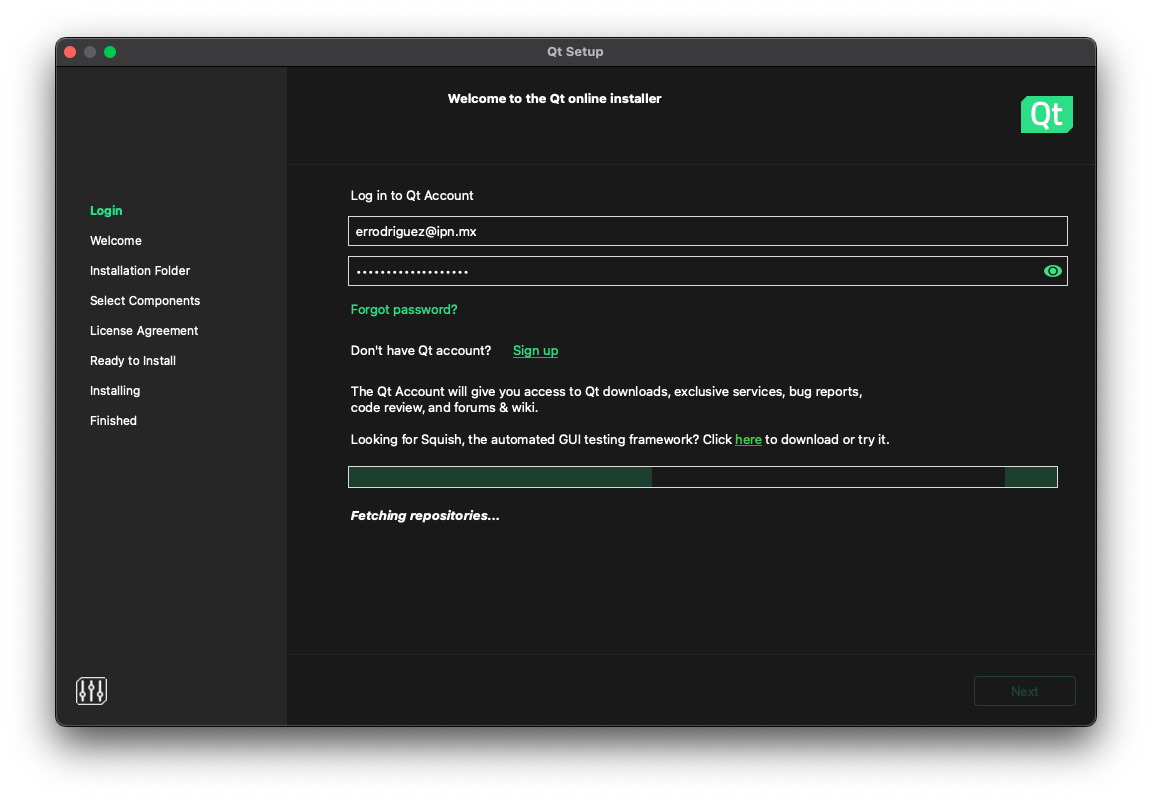Open License Agreement step
The height and width of the screenshot is (800, 1152).
click(144, 331)
